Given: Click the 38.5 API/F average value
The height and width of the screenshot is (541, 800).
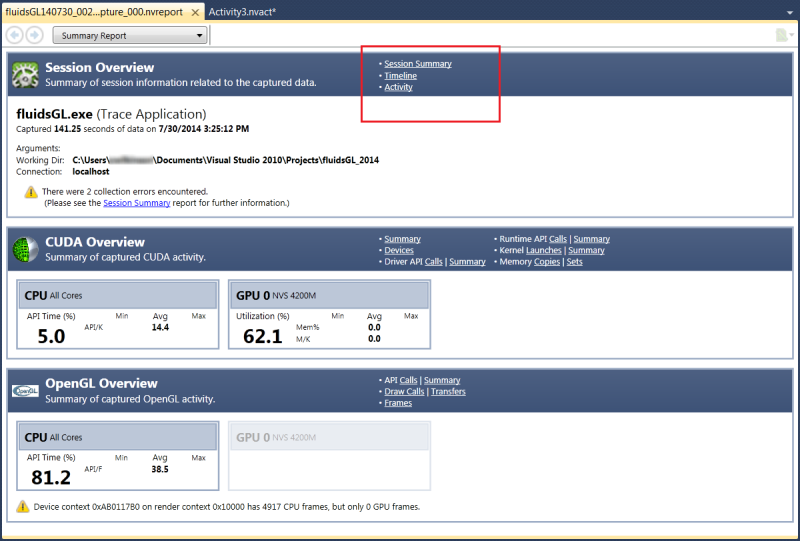Looking at the screenshot, I should coord(160,469).
